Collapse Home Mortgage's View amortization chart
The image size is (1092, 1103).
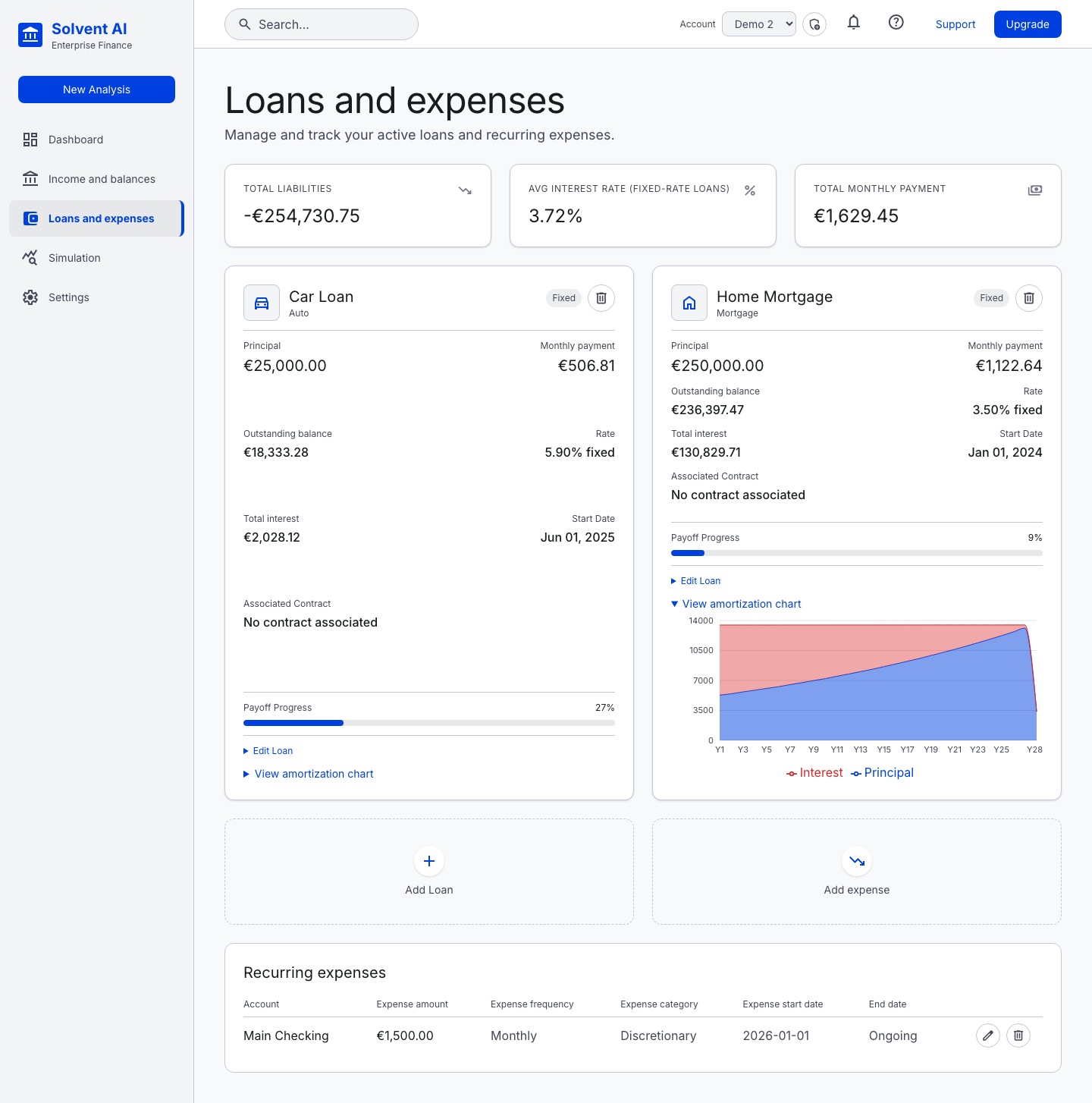[736, 604]
